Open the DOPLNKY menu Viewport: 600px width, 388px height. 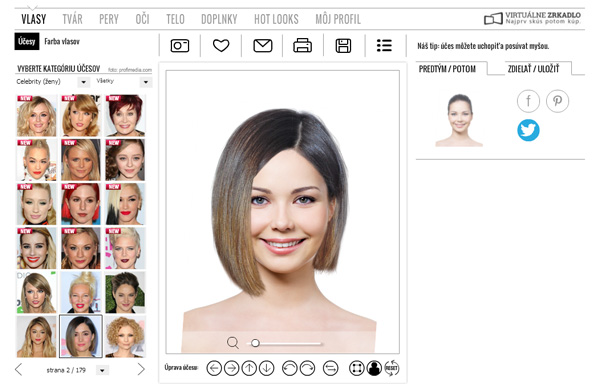219,19
